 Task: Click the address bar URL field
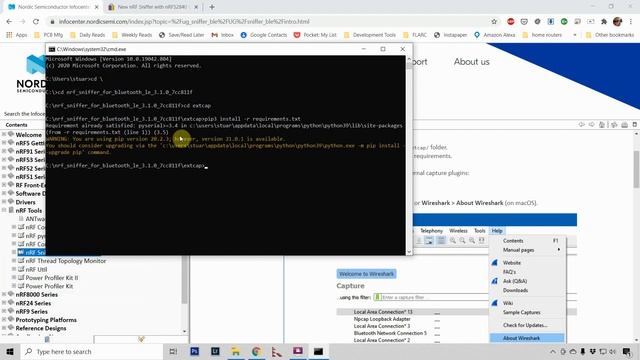coord(269,22)
